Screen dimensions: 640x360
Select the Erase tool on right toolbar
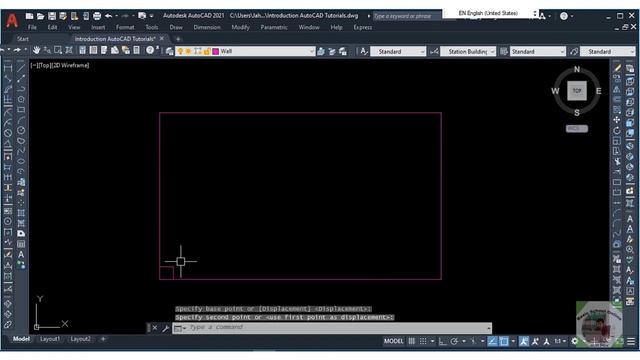tap(617, 68)
